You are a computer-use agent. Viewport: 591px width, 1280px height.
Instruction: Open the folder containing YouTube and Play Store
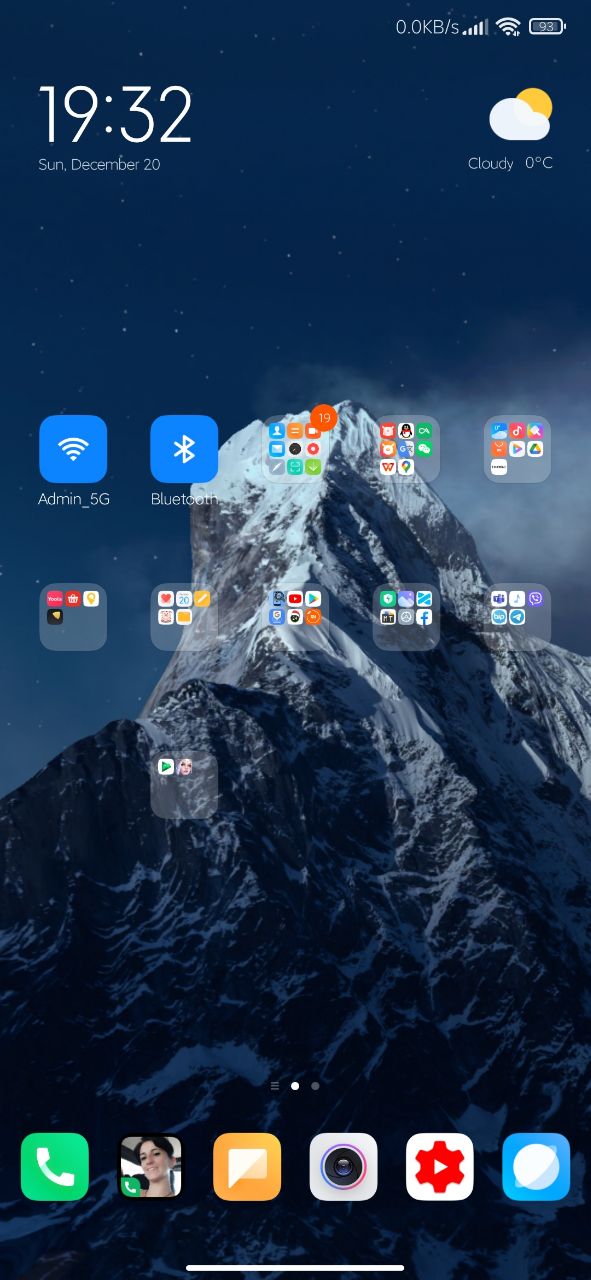click(x=295, y=617)
